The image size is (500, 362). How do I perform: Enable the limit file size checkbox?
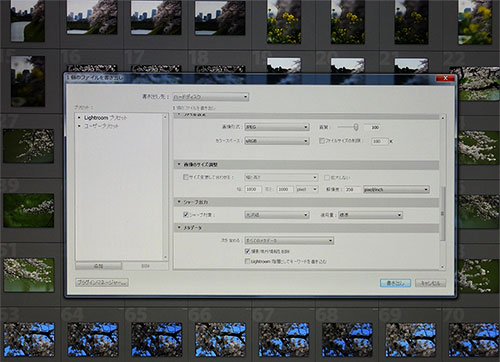[x=322, y=141]
